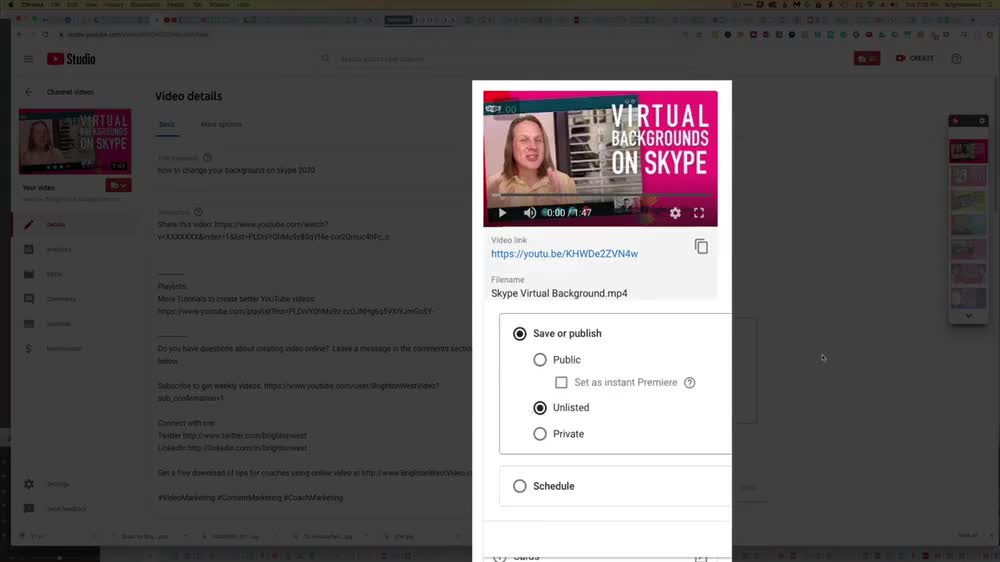
Task: Switch to the More options tab
Action: click(x=221, y=124)
